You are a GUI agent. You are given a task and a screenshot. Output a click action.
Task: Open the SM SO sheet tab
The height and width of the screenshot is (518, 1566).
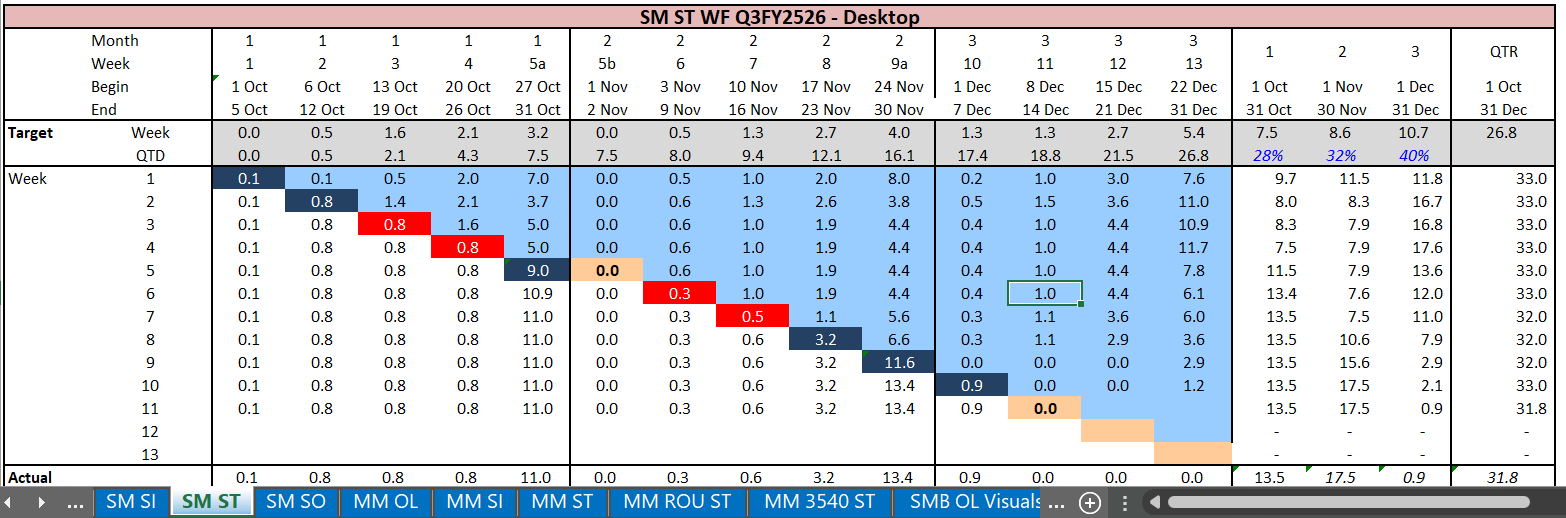(295, 502)
